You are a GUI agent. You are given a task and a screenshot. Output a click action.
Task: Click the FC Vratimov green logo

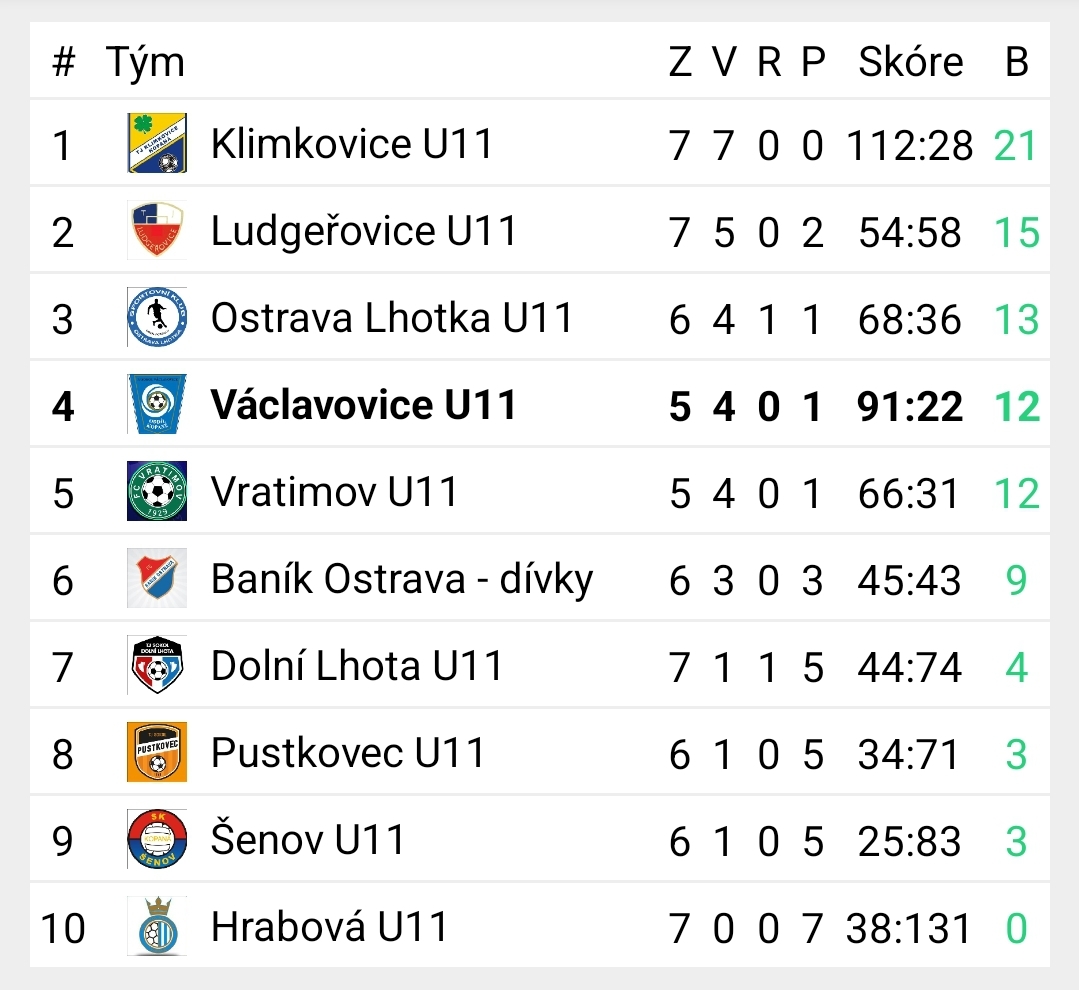pos(157,491)
